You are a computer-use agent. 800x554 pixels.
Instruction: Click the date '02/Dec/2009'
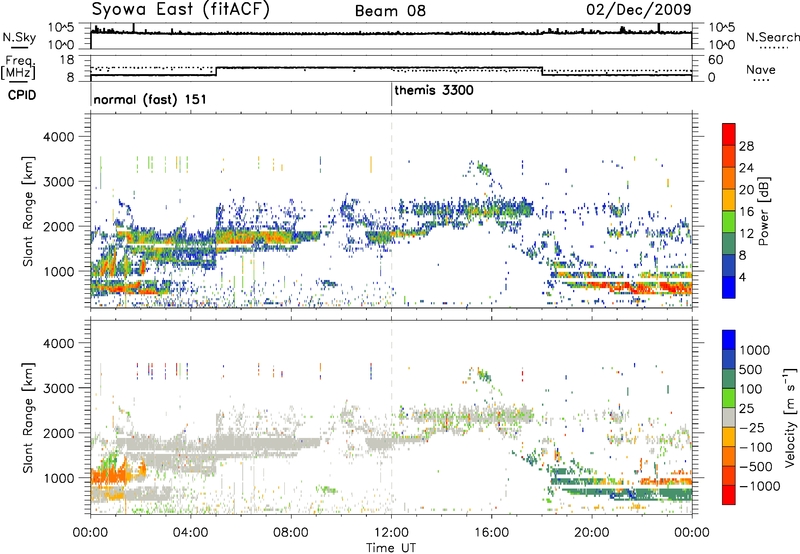coord(639,10)
